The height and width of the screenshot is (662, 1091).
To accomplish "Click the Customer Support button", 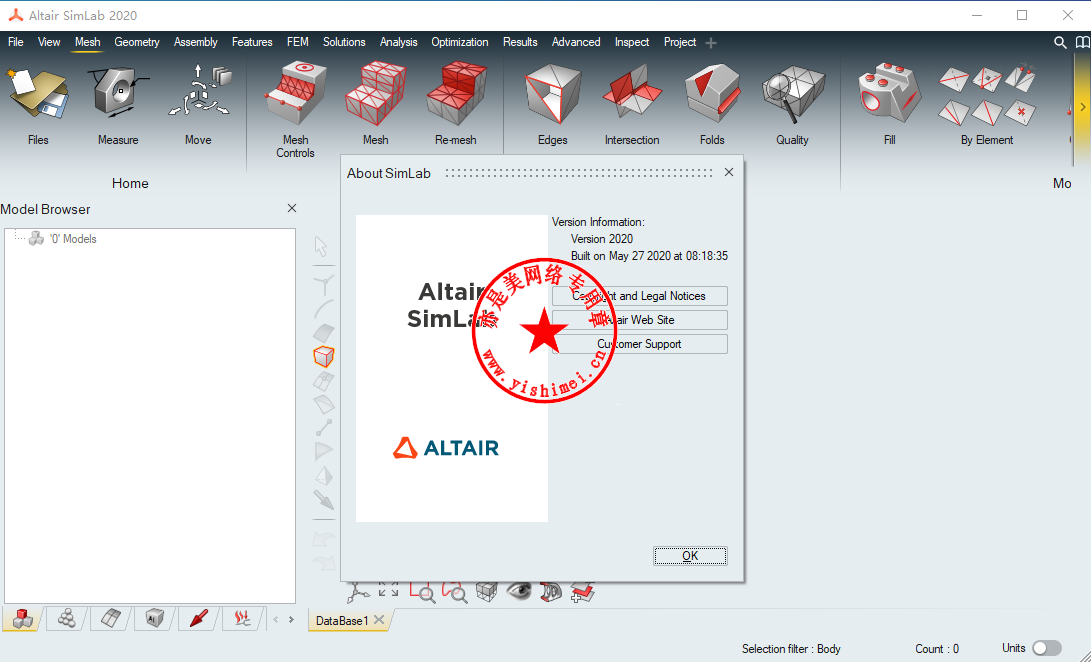I will point(639,344).
